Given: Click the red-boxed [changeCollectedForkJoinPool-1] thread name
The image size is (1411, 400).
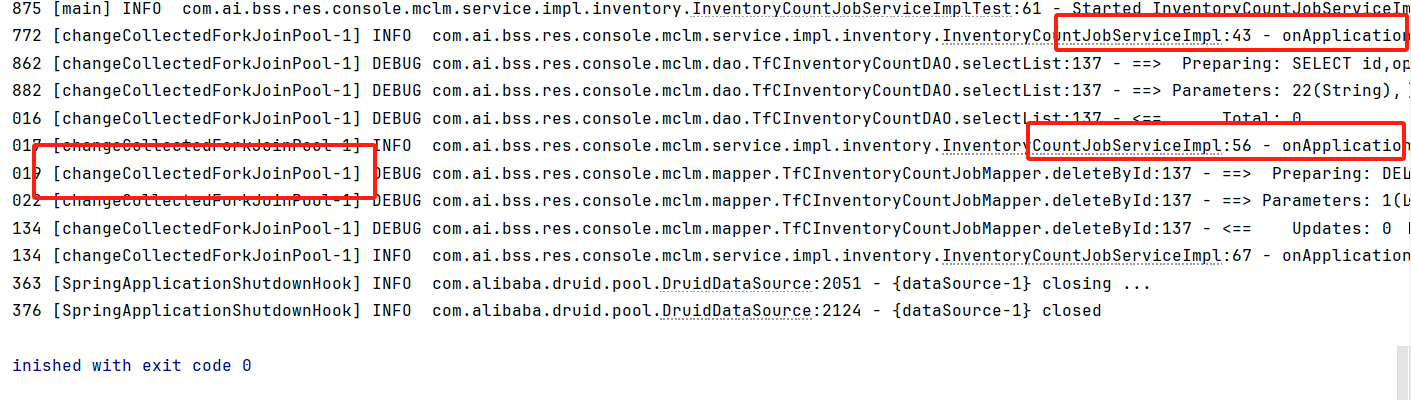Looking at the screenshot, I should (x=206, y=173).
